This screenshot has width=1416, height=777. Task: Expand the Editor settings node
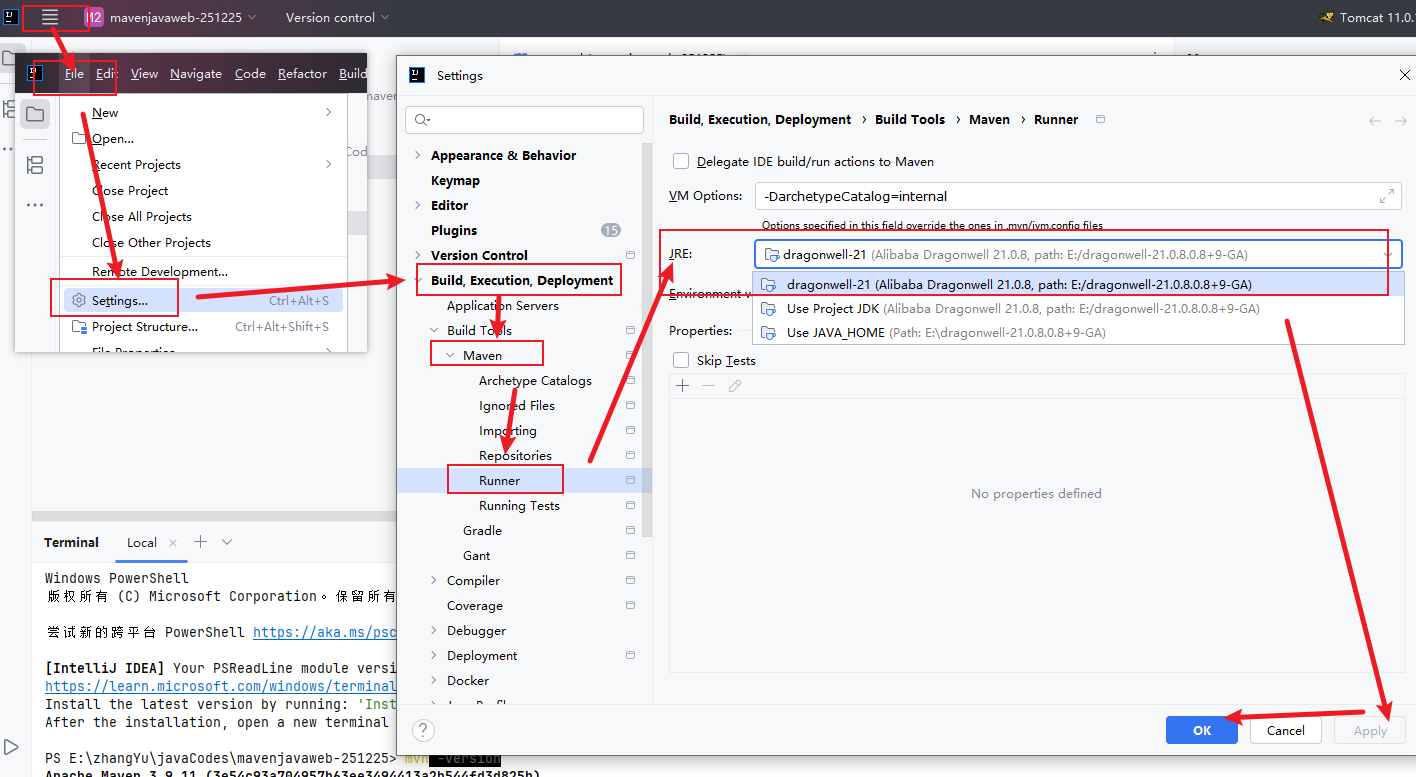click(x=418, y=205)
